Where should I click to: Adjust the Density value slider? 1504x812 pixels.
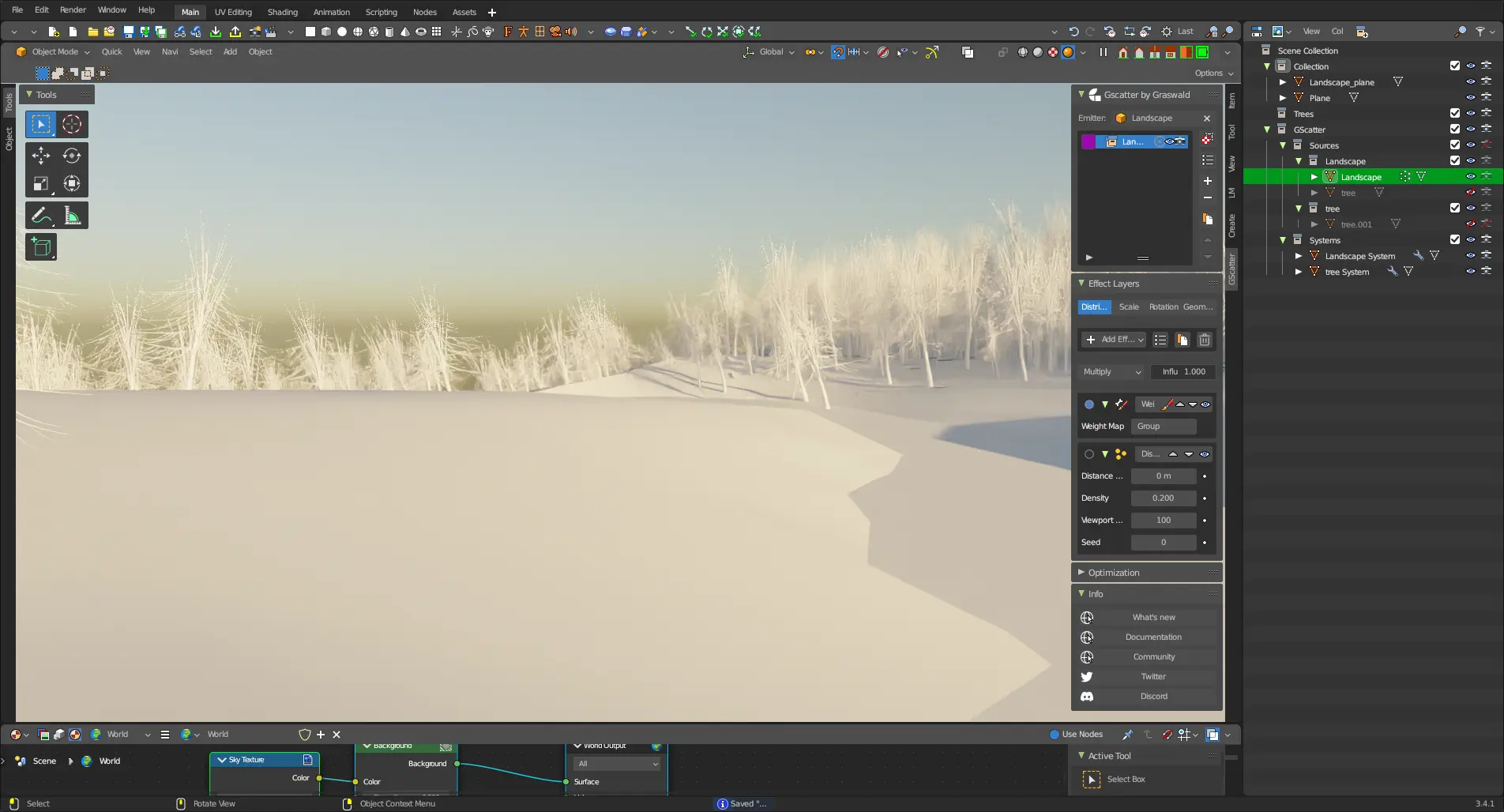pyautogui.click(x=1163, y=498)
